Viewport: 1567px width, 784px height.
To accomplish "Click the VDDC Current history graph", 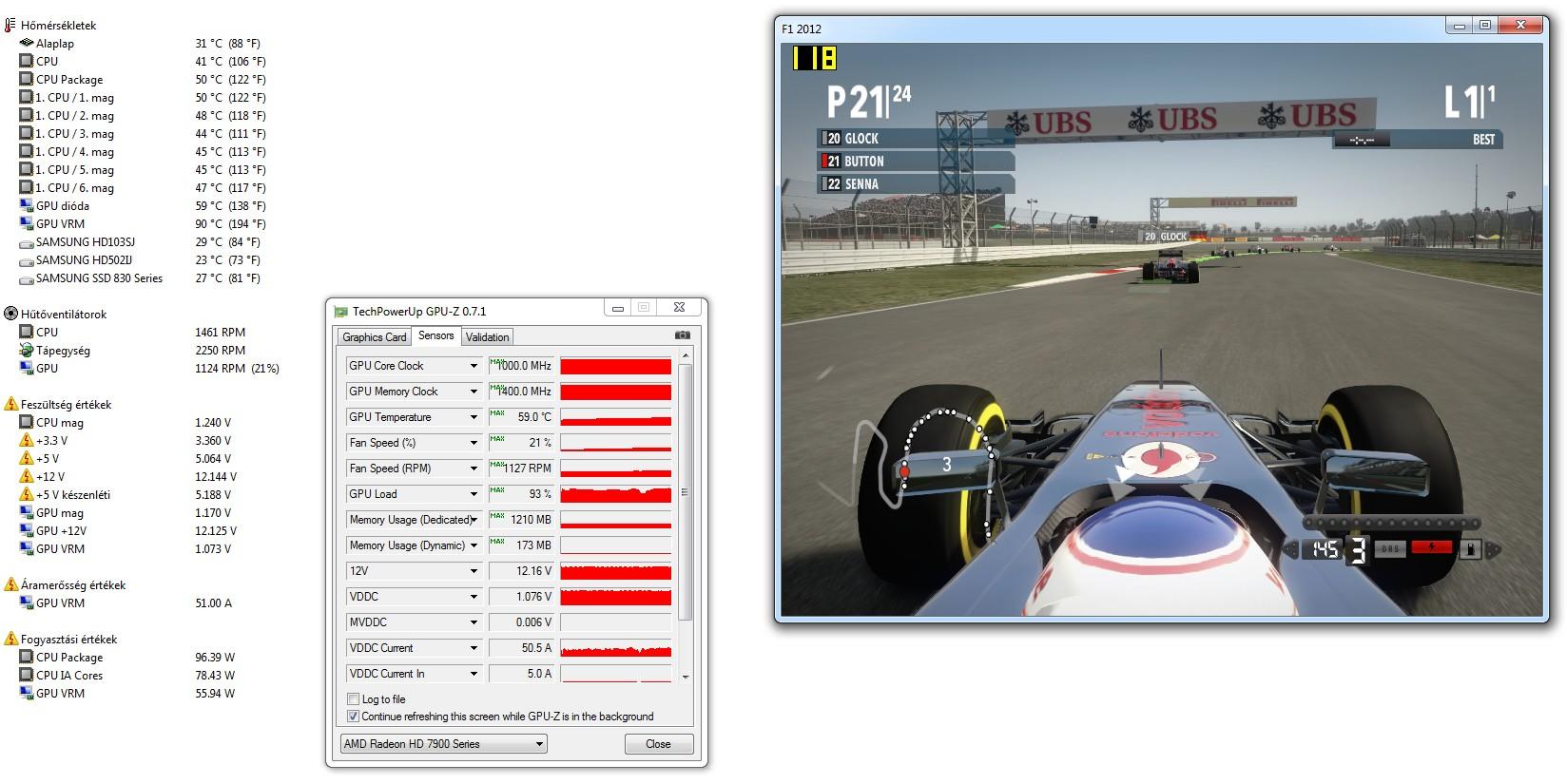I will pyautogui.click(x=616, y=648).
